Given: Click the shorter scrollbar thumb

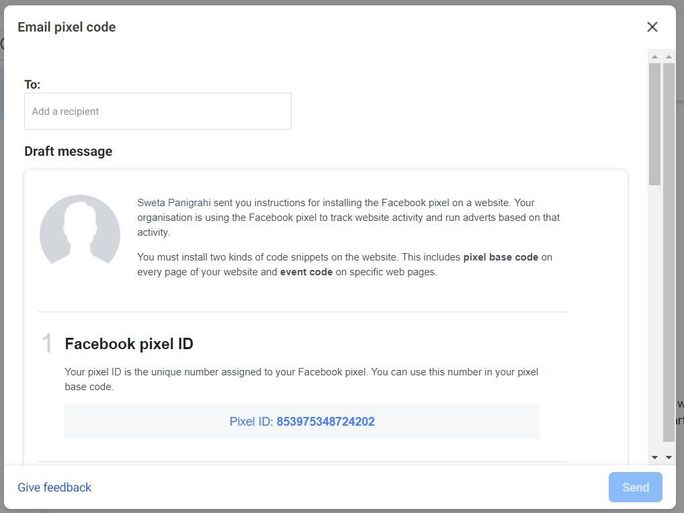Looking at the screenshot, I should (655, 124).
